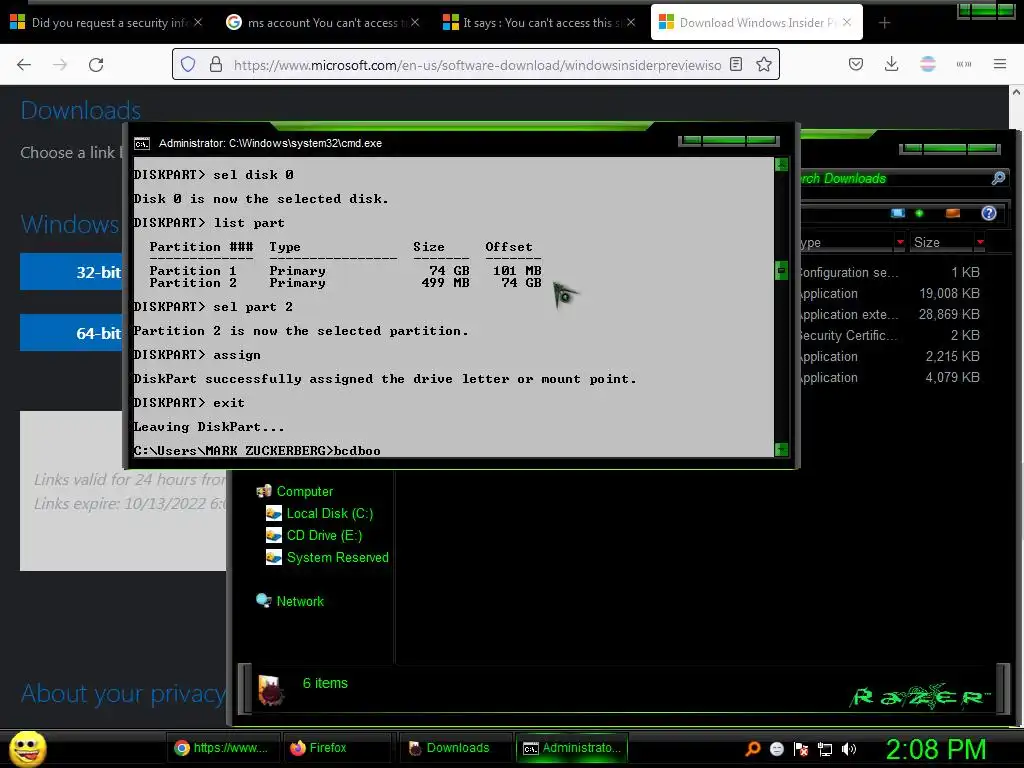This screenshot has width=1024, height=768.
Task: Select the 1 KB Configuration settings file
Action: coord(889,272)
